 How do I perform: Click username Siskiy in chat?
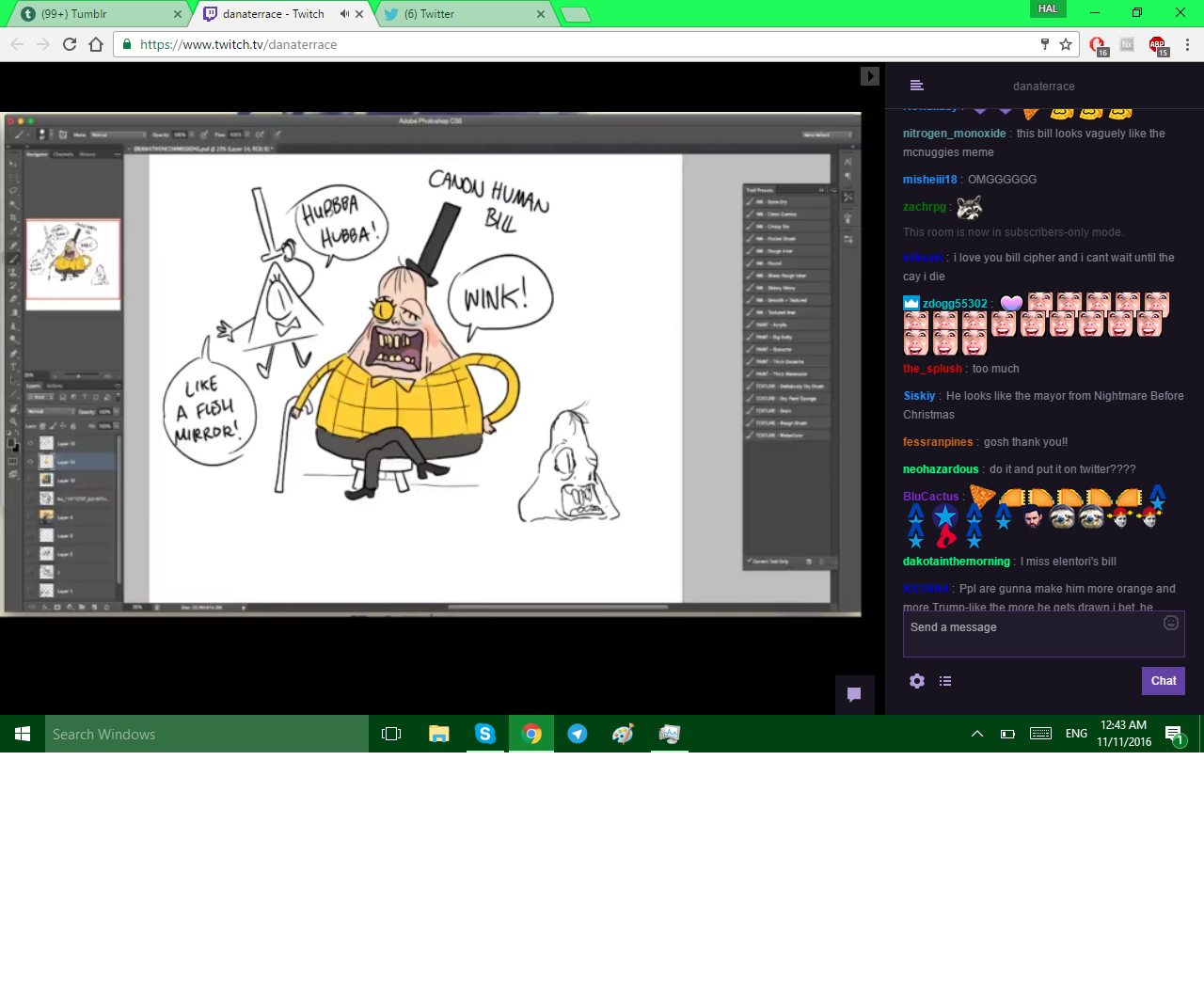coord(919,396)
